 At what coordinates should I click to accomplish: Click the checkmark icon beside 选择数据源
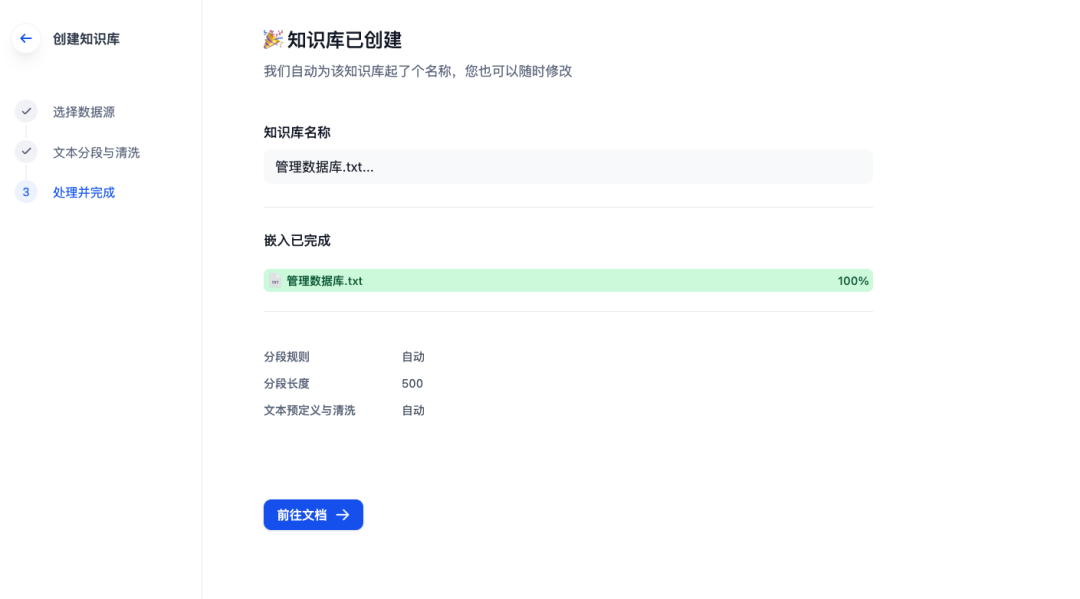click(25, 111)
